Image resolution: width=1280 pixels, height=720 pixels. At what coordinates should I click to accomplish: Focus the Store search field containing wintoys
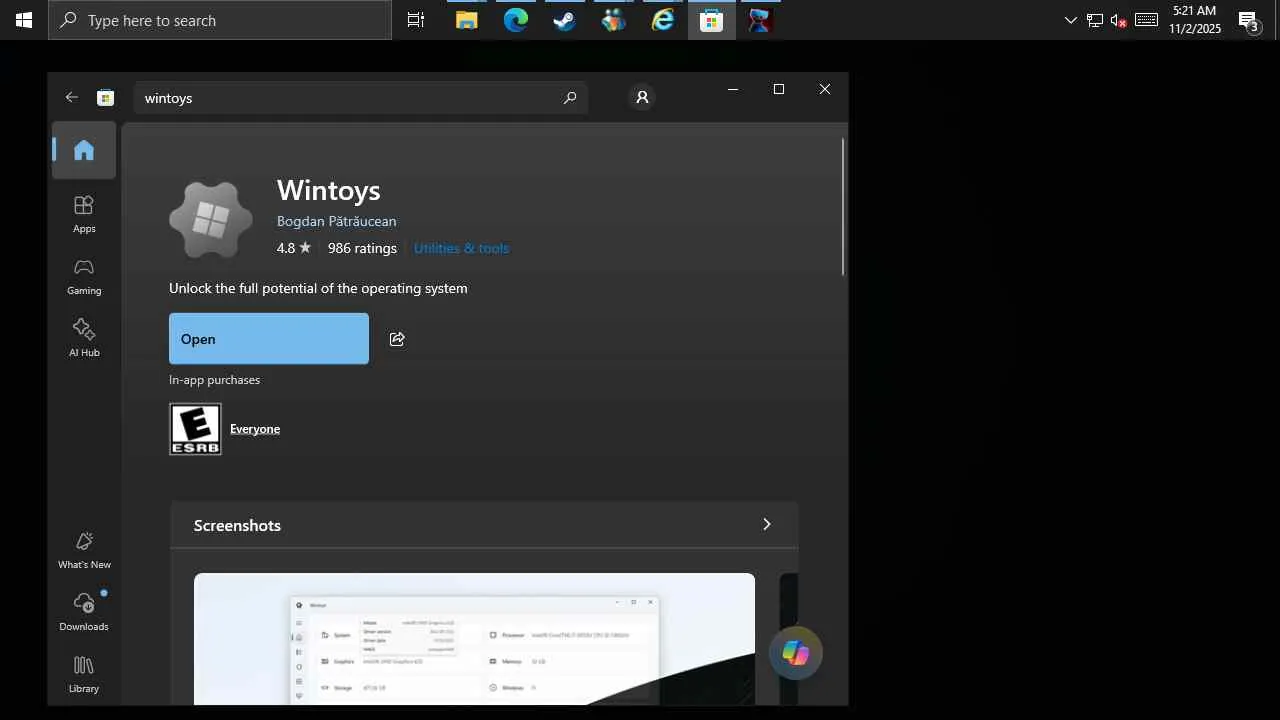[x=360, y=98]
